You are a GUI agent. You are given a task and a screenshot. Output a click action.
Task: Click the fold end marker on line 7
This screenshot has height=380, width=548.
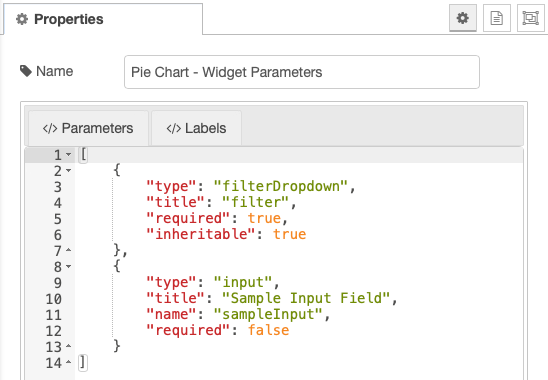(68, 250)
